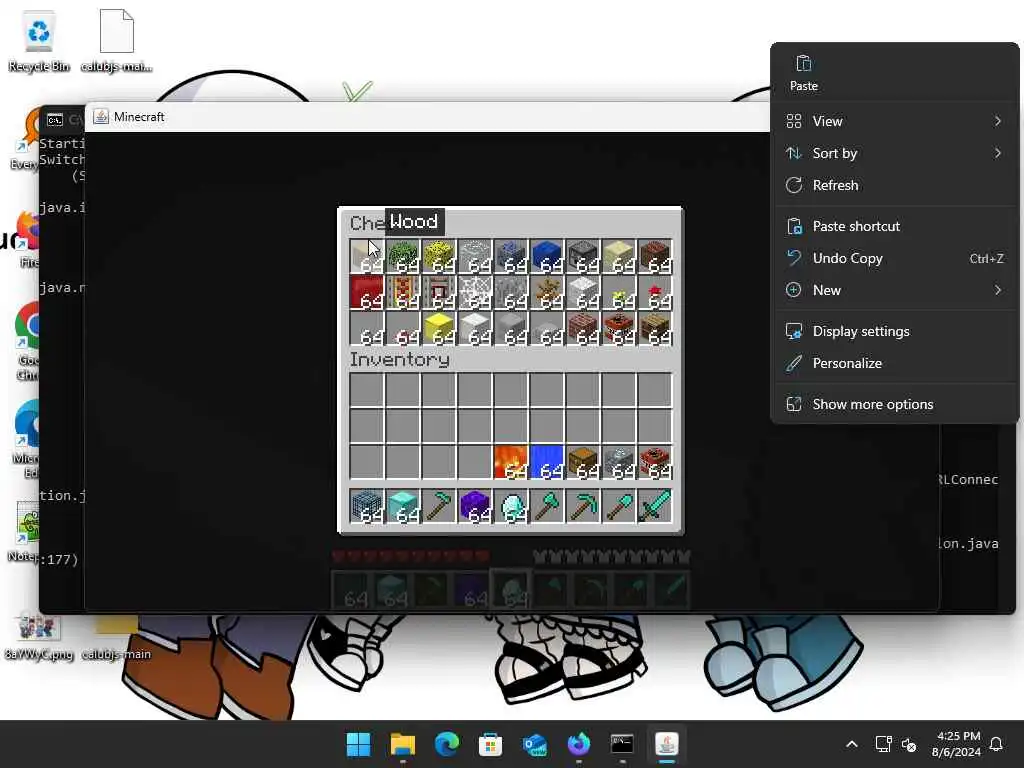Pick the yellow flower stack in chest

[618, 292]
